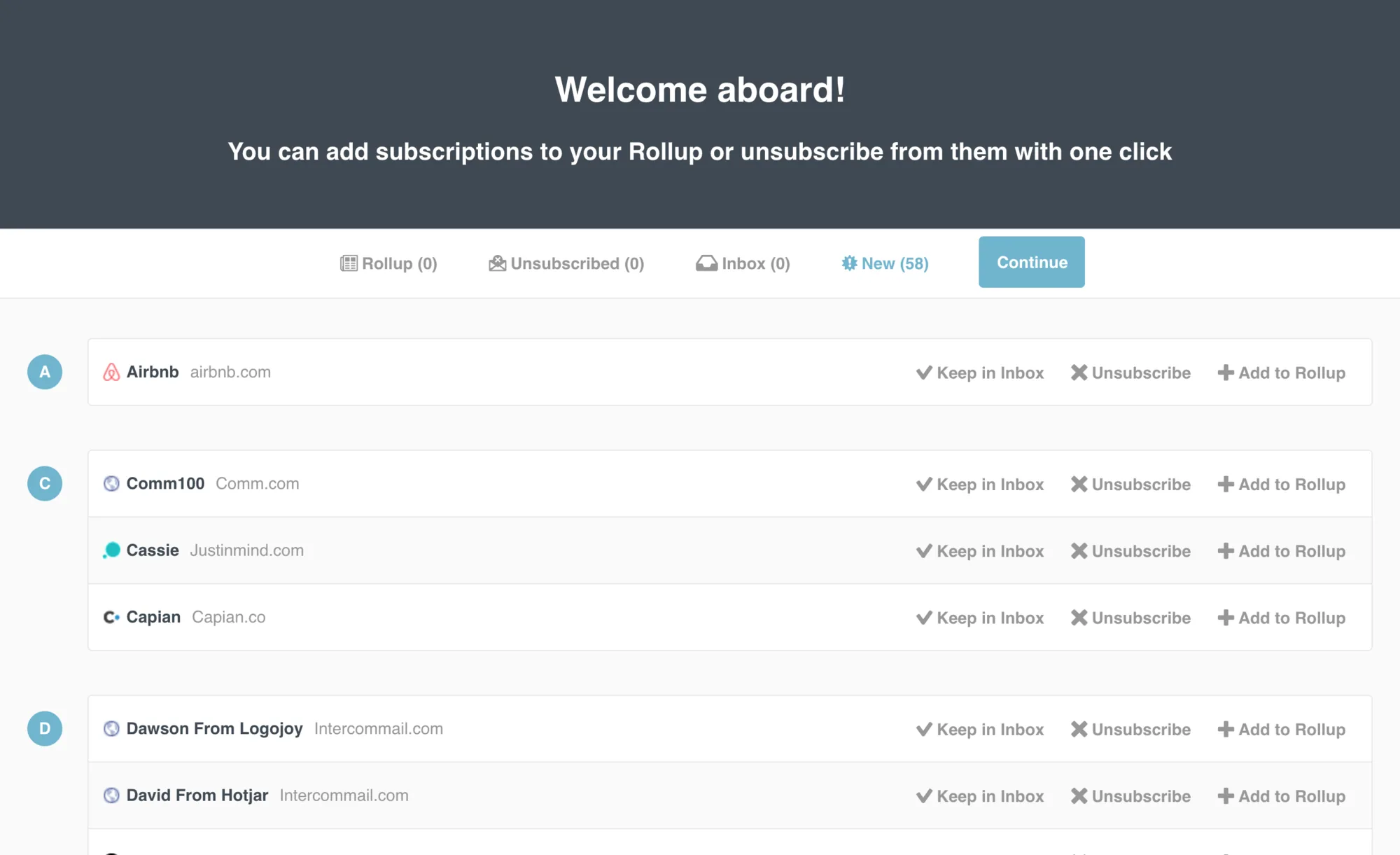Unsubscribe from Dawson From Logojoy
The width and height of the screenshot is (1400, 855).
[1130, 729]
